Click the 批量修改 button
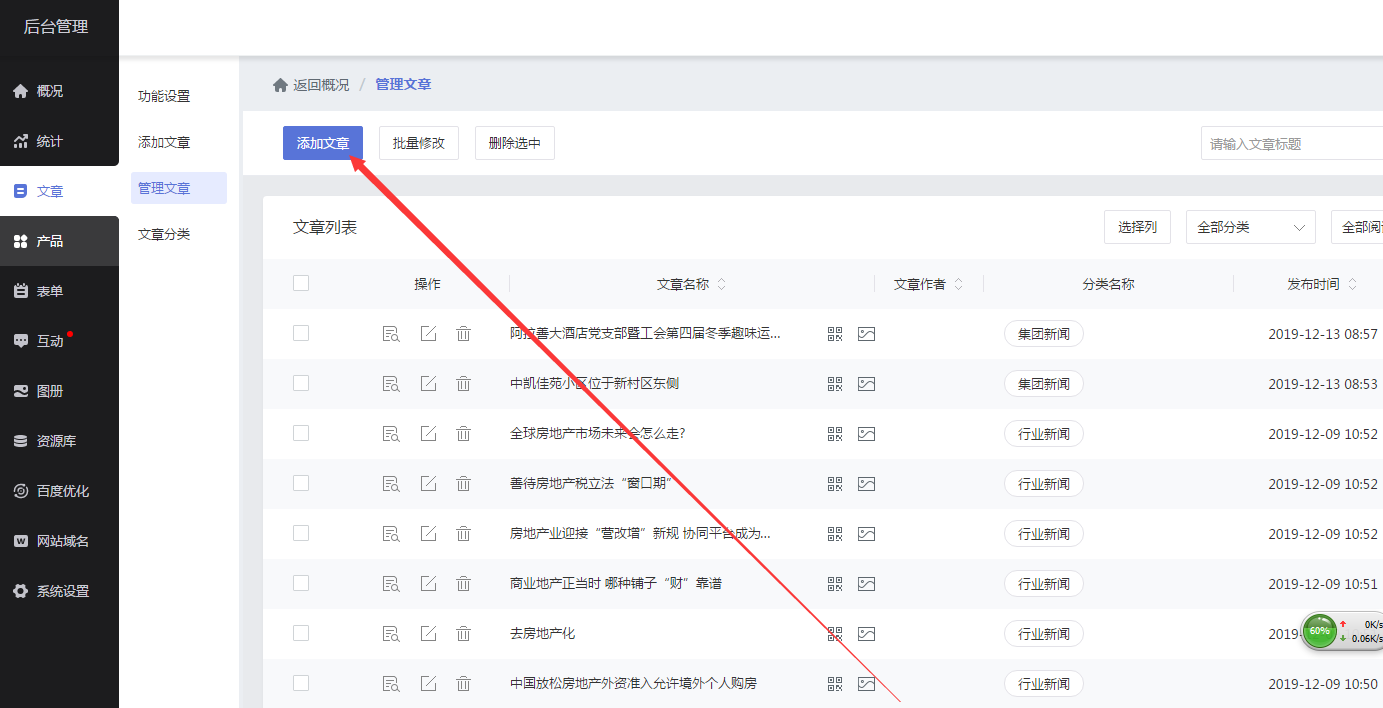1383x708 pixels. 418,143
